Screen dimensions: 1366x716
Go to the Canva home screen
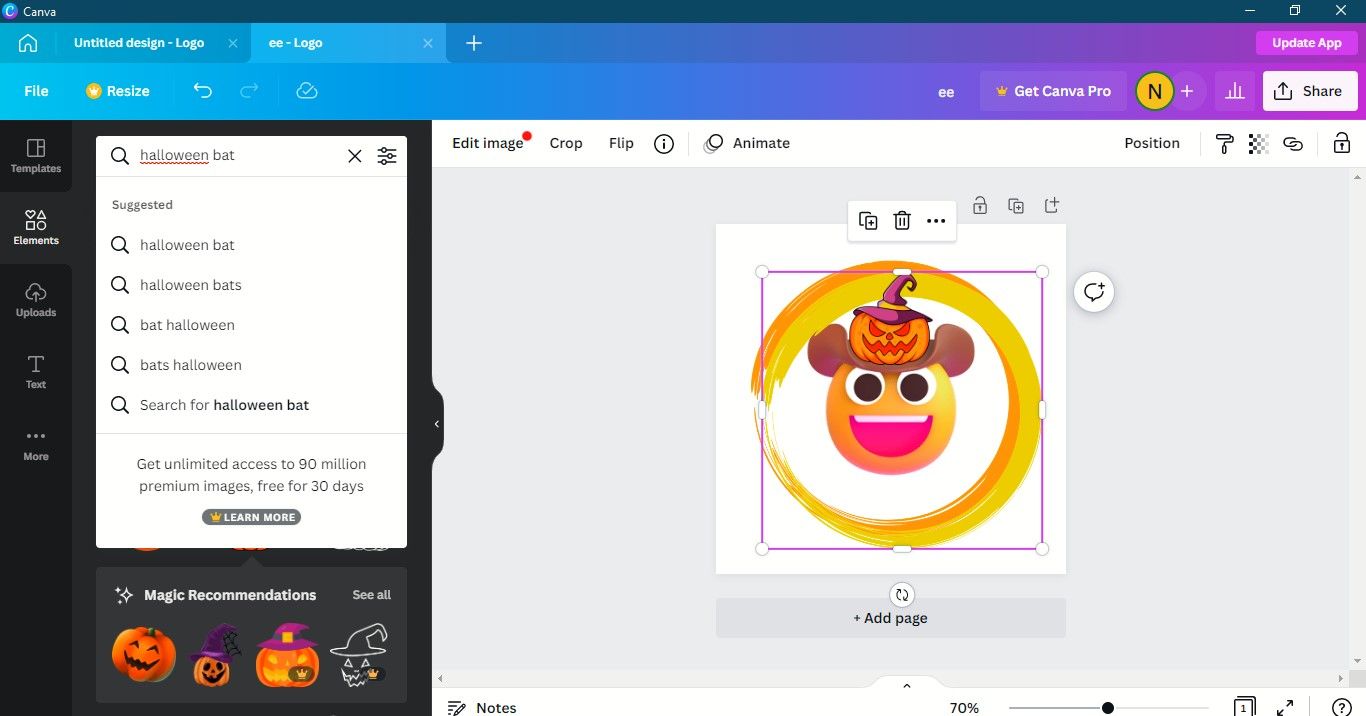click(28, 43)
